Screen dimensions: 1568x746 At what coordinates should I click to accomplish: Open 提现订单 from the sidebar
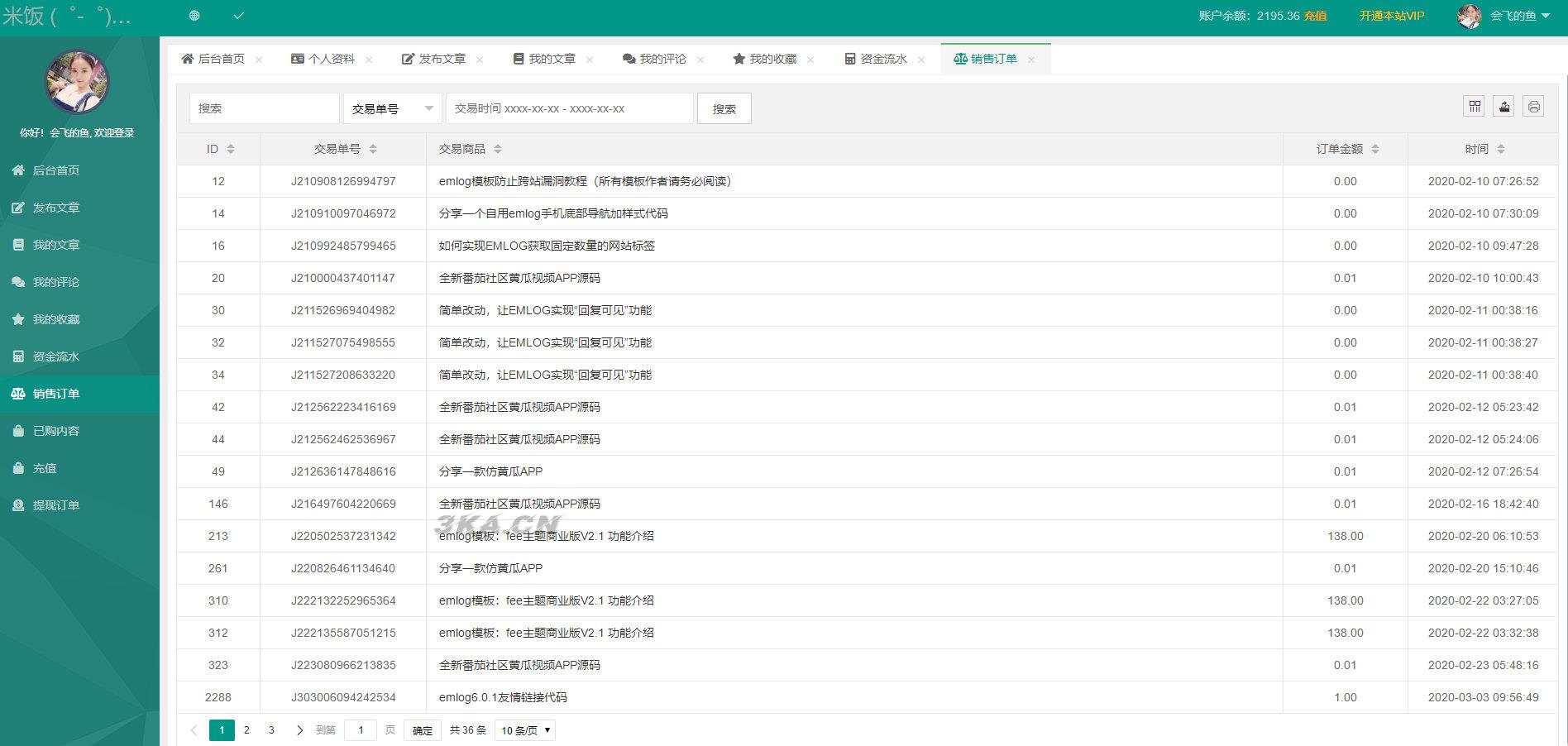(x=55, y=505)
